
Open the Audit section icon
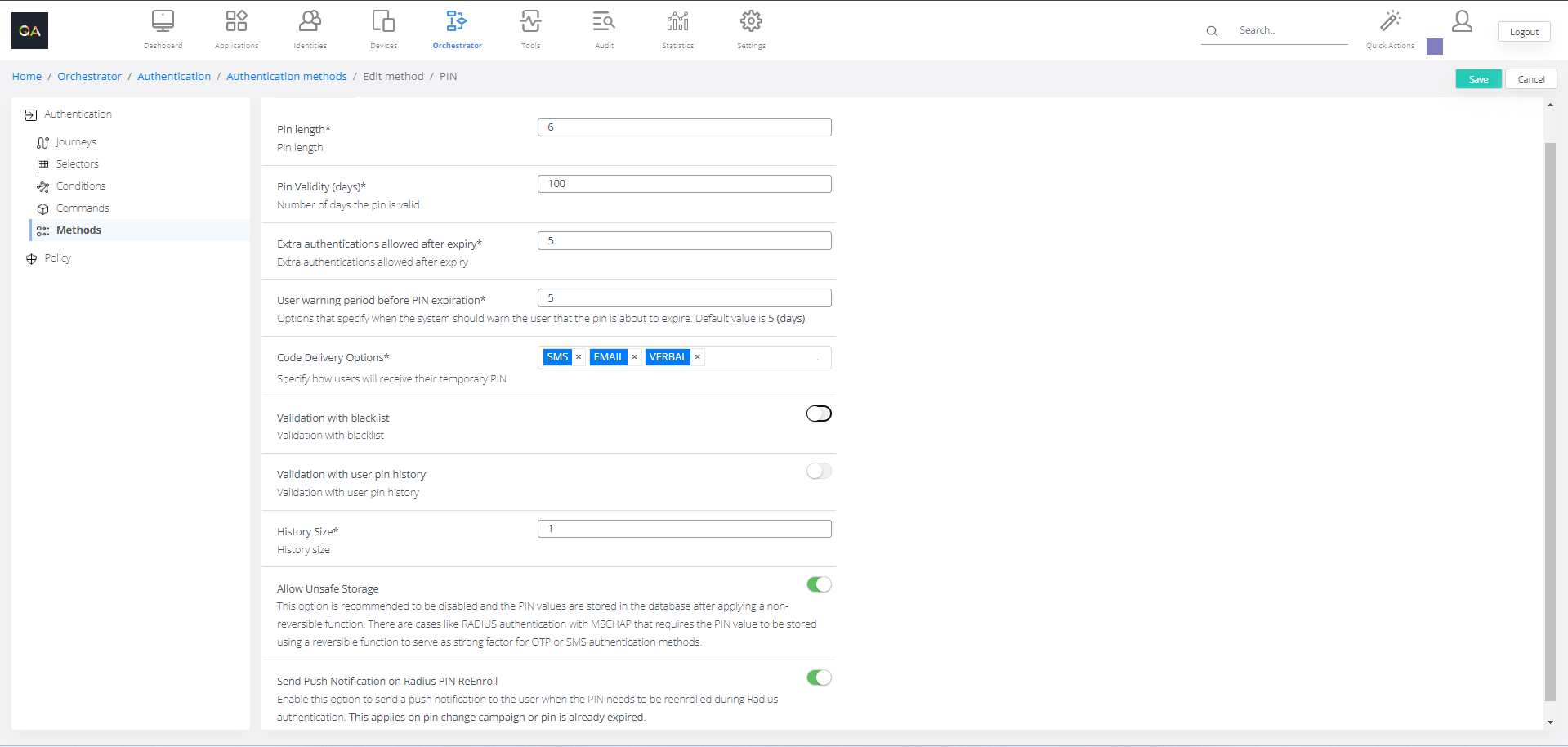coord(604,21)
